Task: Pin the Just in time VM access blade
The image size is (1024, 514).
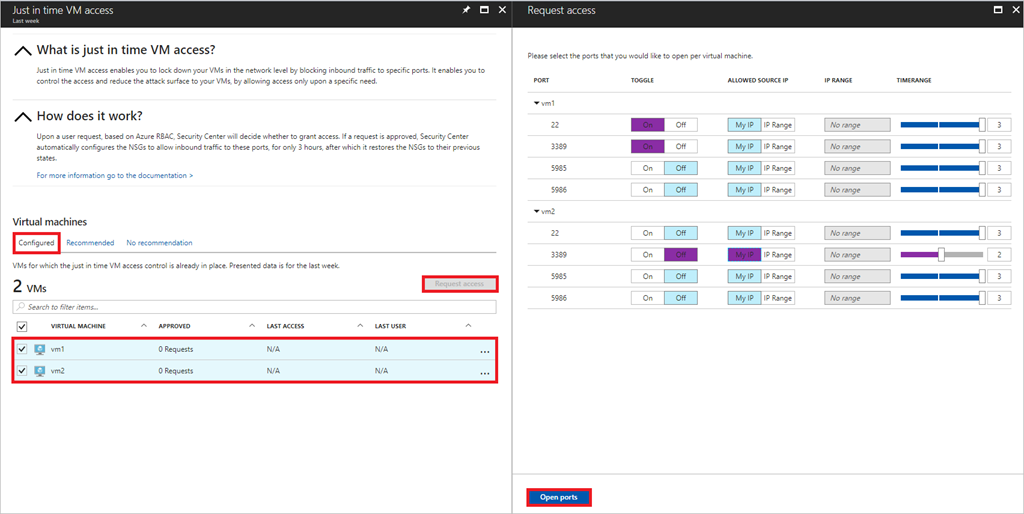Action: pos(466,10)
